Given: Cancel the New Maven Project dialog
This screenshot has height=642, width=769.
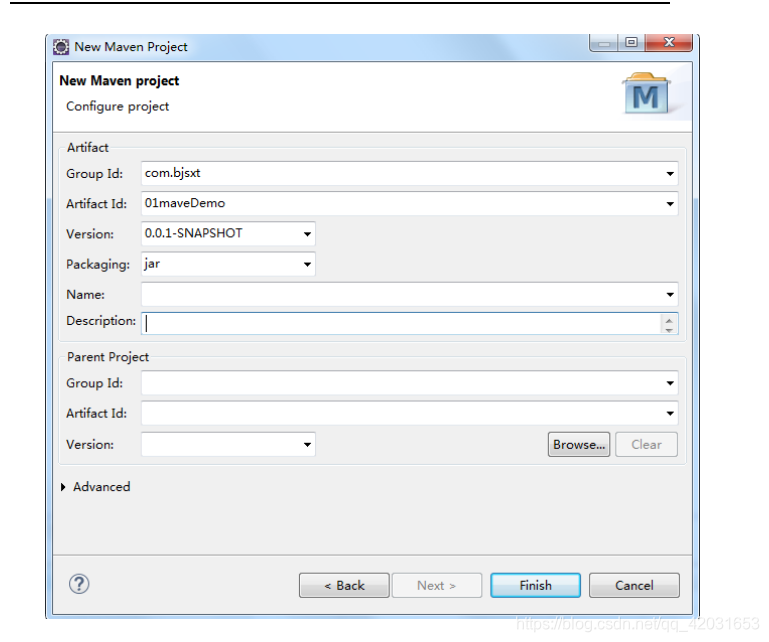Looking at the screenshot, I should pyautogui.click(x=634, y=585).
